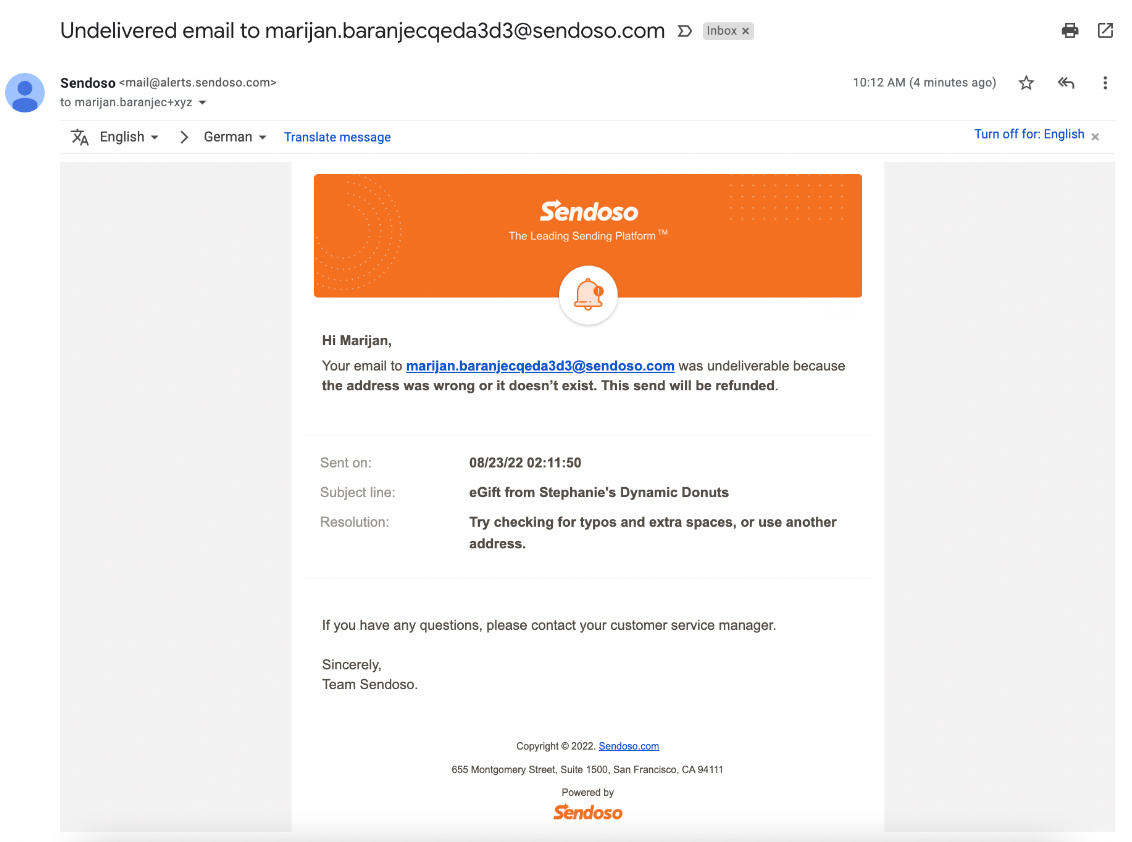The image size is (1132, 842).
Task: Star this Sendoso message
Action: tap(1026, 83)
